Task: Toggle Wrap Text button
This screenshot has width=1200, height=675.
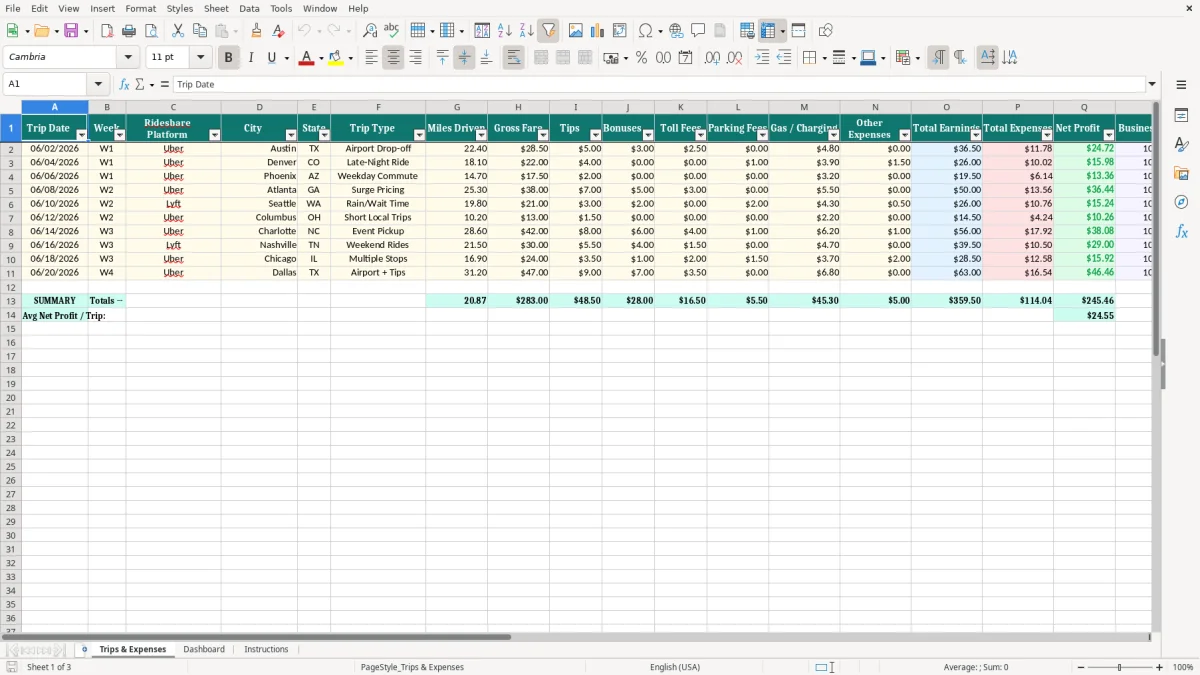Action: [513, 58]
